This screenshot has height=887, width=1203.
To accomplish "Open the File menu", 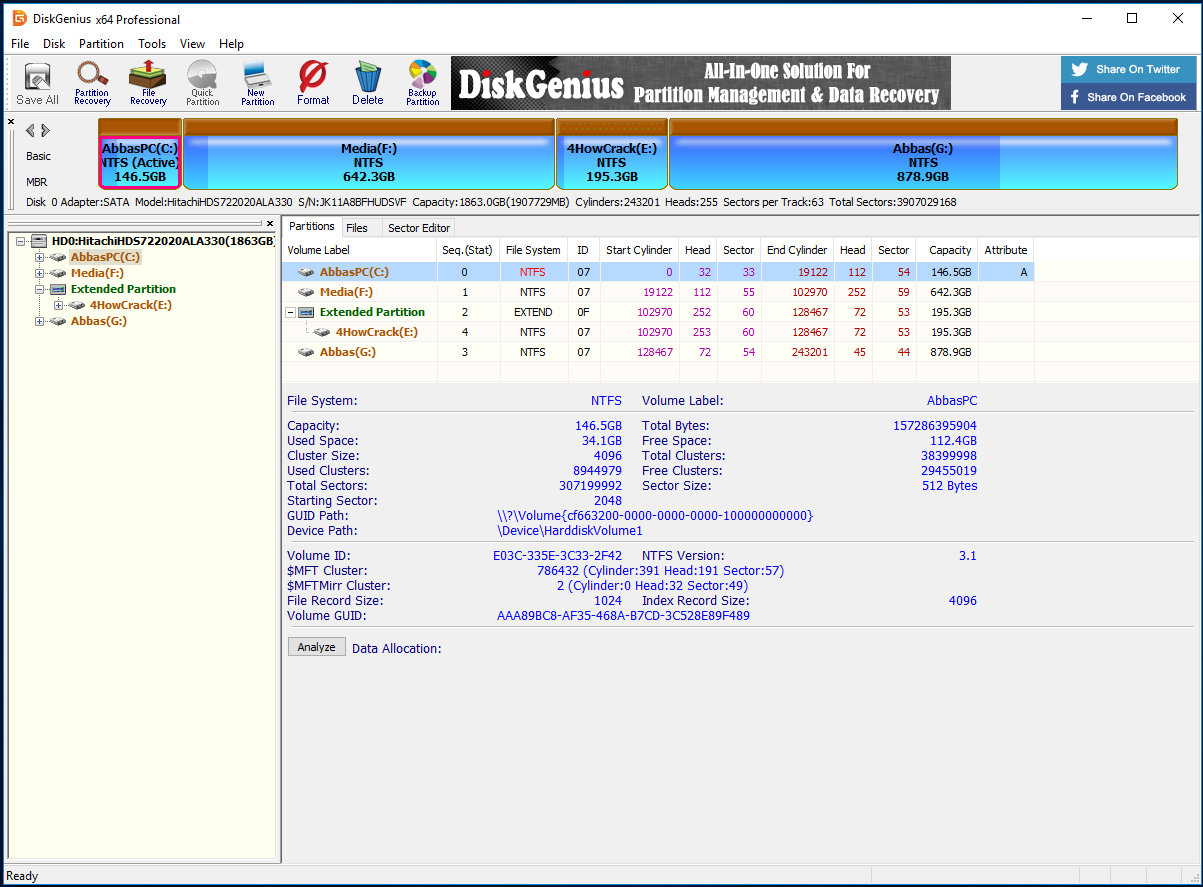I will tap(20, 44).
